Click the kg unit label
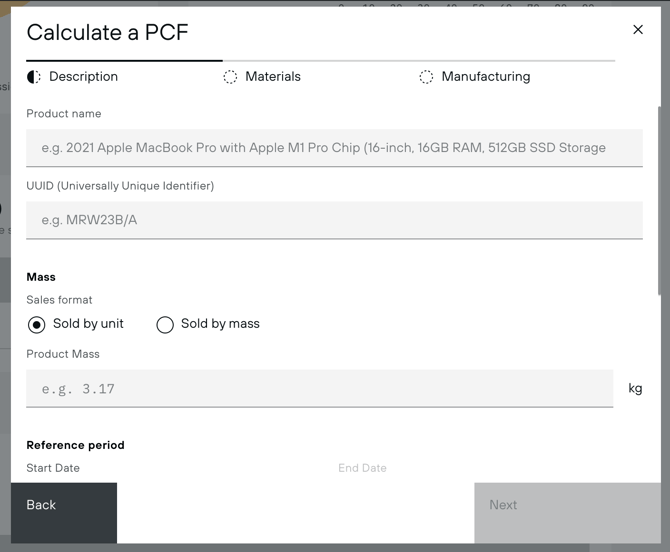The height and width of the screenshot is (552, 670). click(635, 389)
